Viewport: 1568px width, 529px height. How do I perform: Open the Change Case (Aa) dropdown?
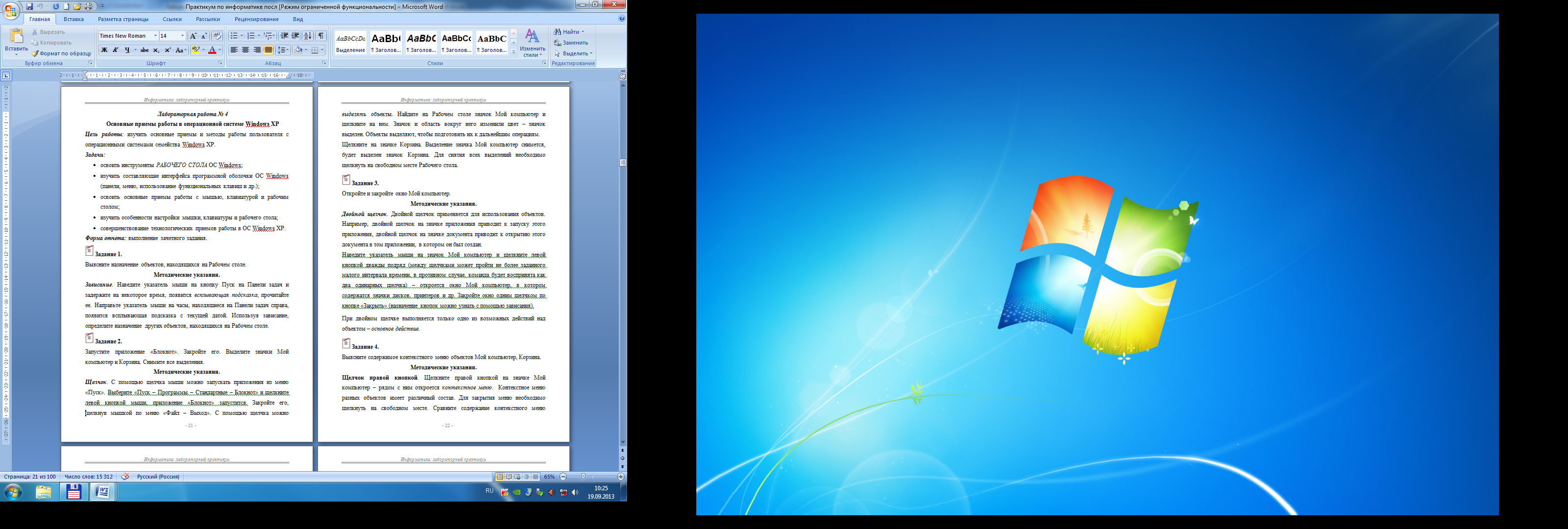[181, 50]
